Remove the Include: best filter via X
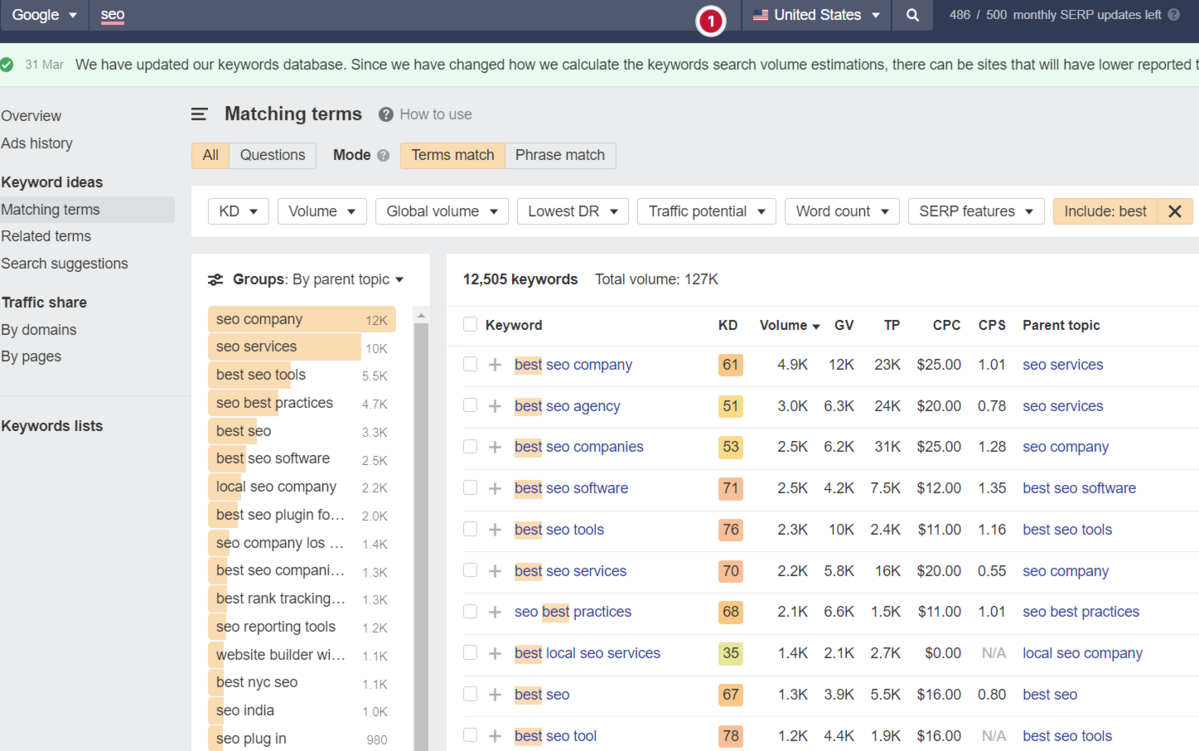This screenshot has width=1199, height=751. (x=1175, y=211)
